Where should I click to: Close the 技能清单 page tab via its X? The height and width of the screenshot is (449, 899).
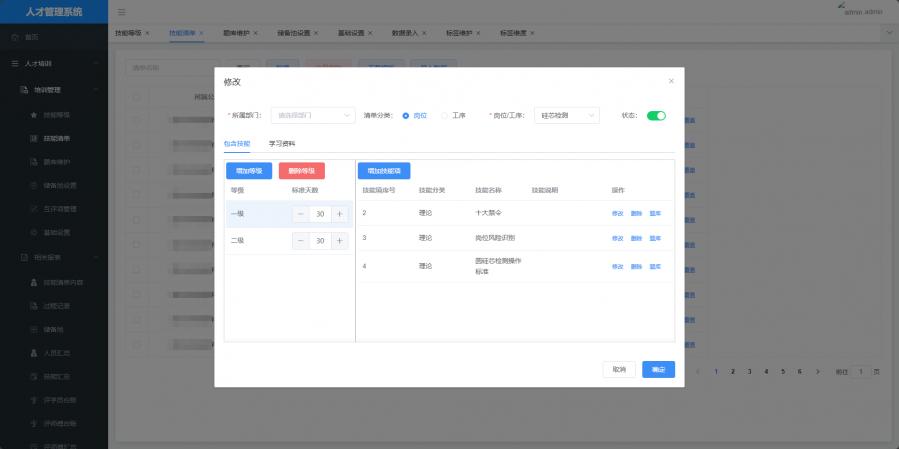(x=201, y=33)
